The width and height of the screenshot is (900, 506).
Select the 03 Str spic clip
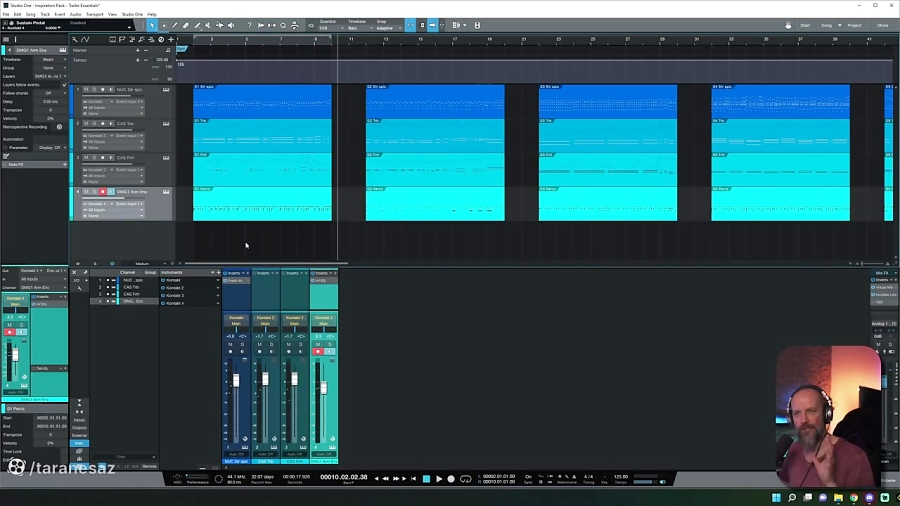coord(608,100)
